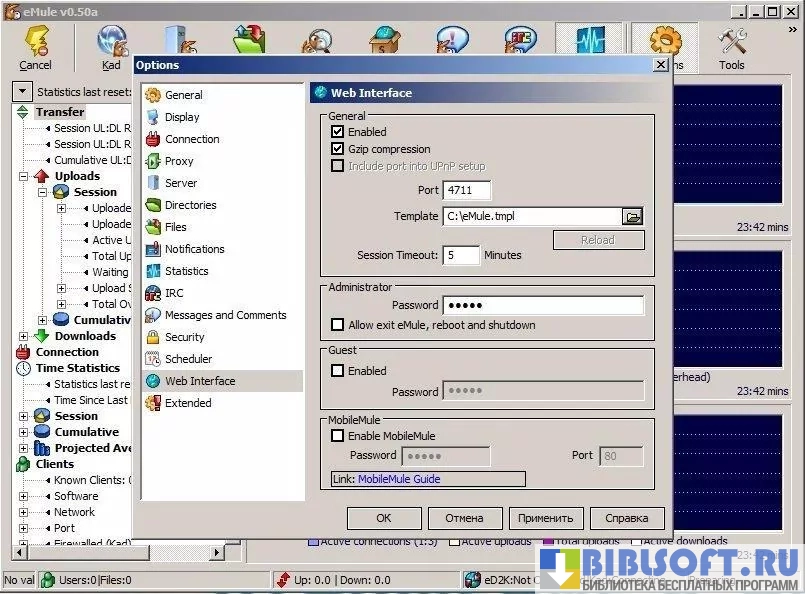Check the Enable MobileMule checkbox

tap(338, 436)
